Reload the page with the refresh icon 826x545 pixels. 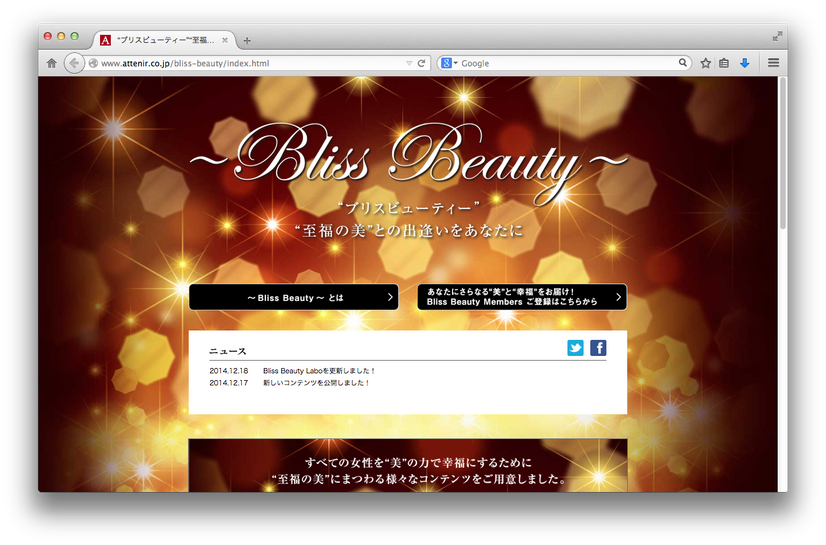[x=421, y=63]
